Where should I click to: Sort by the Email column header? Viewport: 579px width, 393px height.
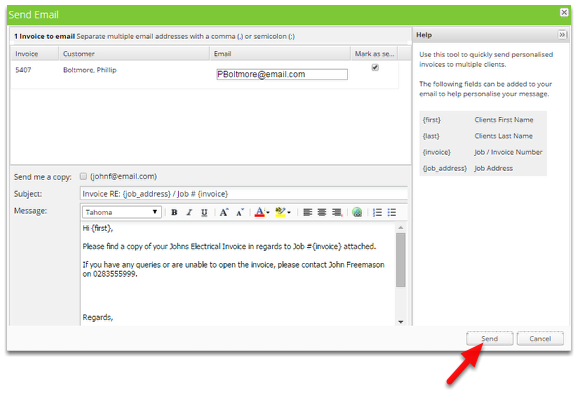[280, 54]
